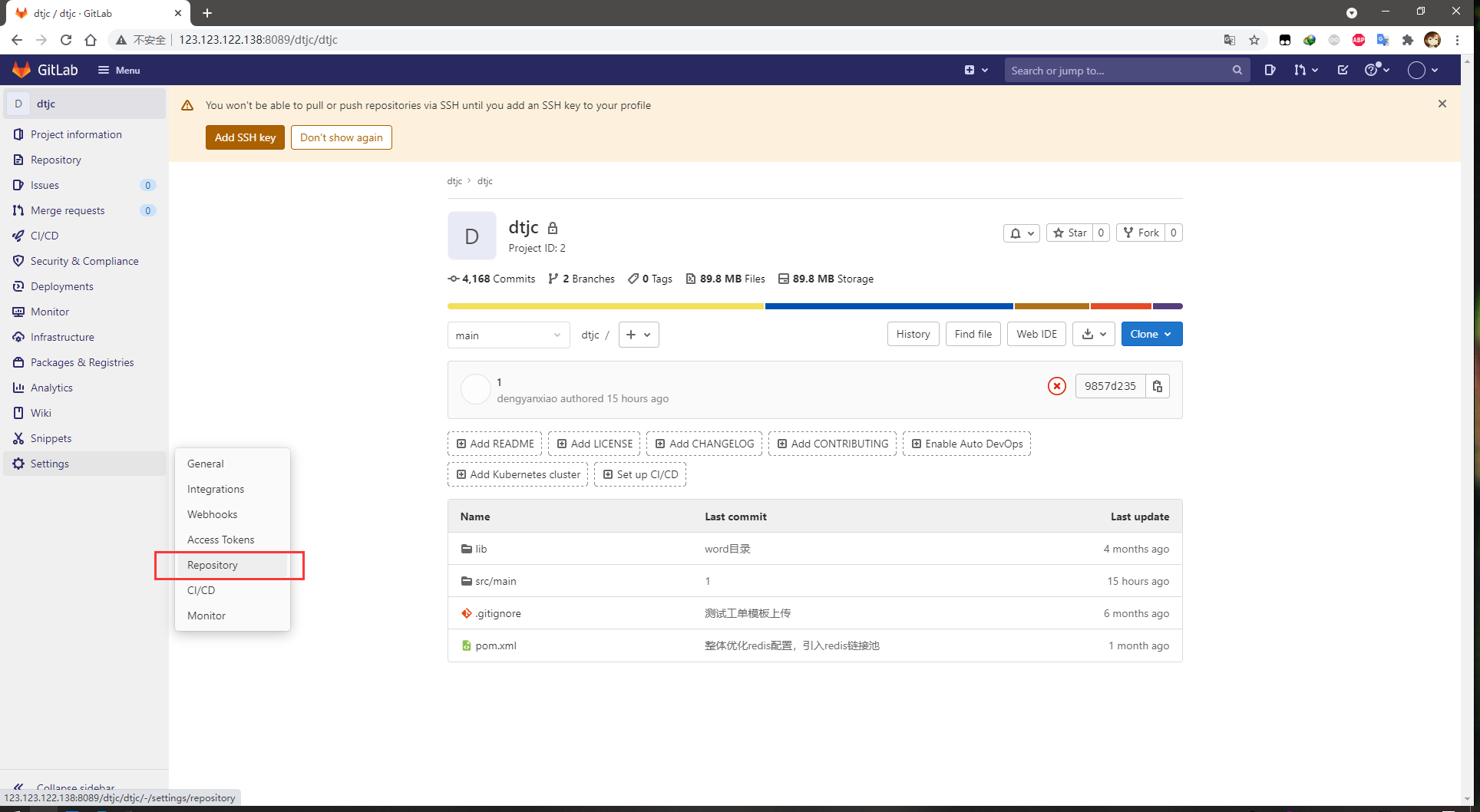Open the create new plus dropdown in navbar

976,70
